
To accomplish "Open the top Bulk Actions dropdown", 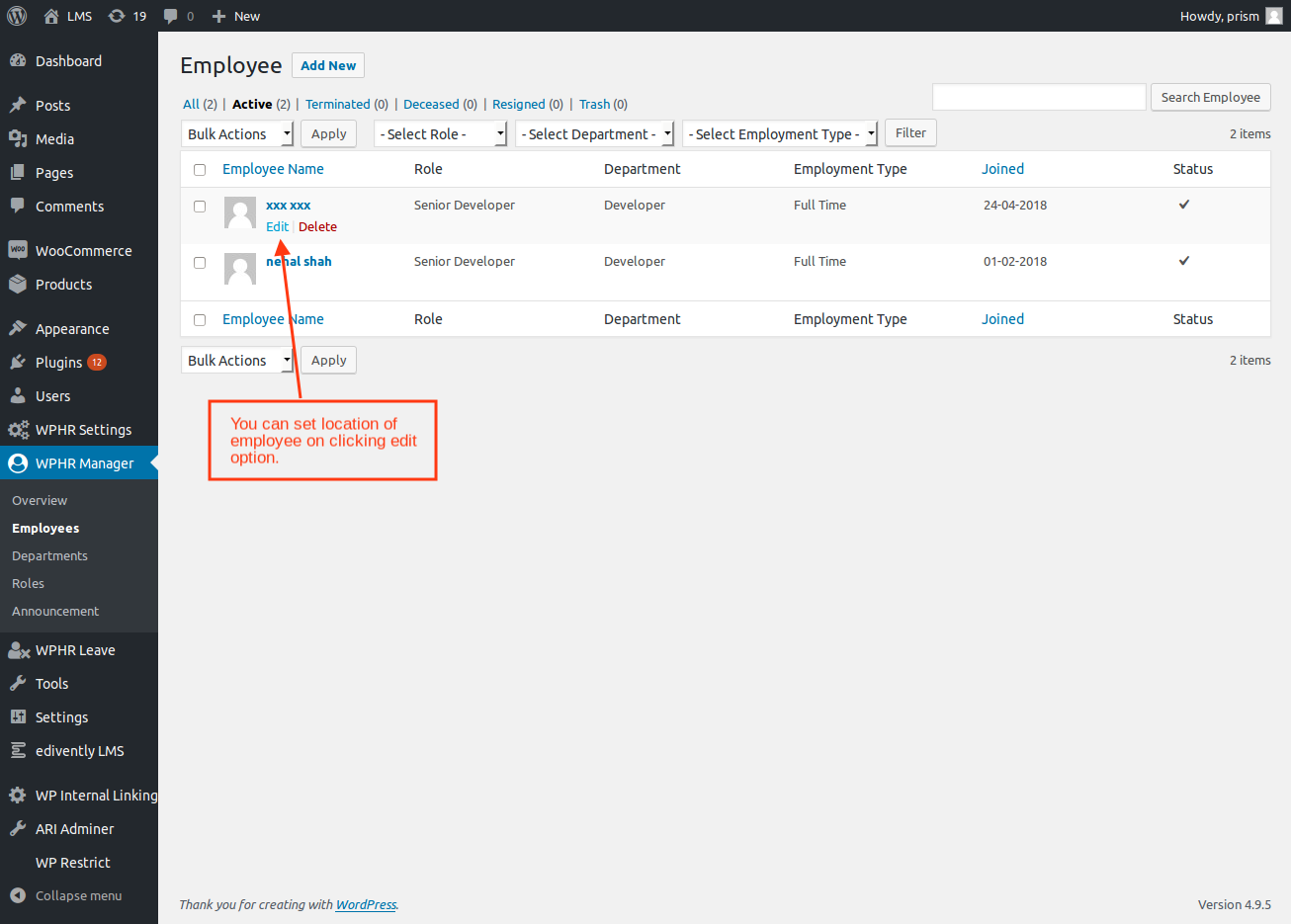I will [x=237, y=133].
